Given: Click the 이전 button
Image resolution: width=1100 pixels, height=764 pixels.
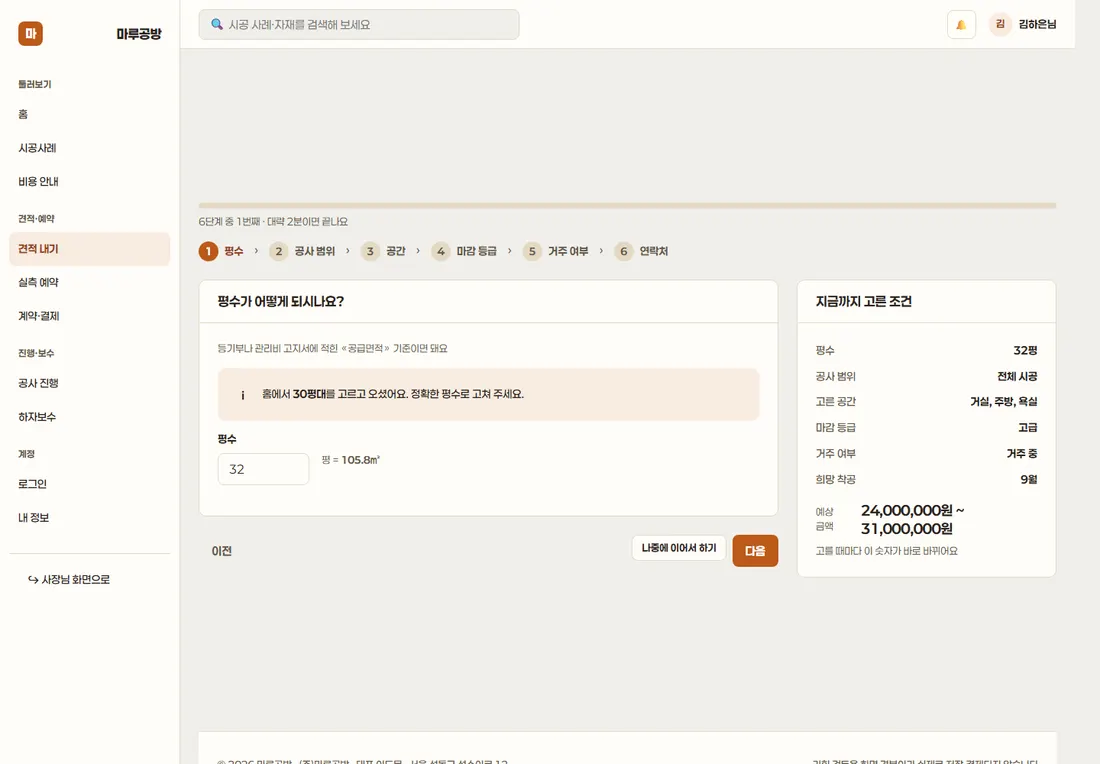Looking at the screenshot, I should tap(222, 551).
